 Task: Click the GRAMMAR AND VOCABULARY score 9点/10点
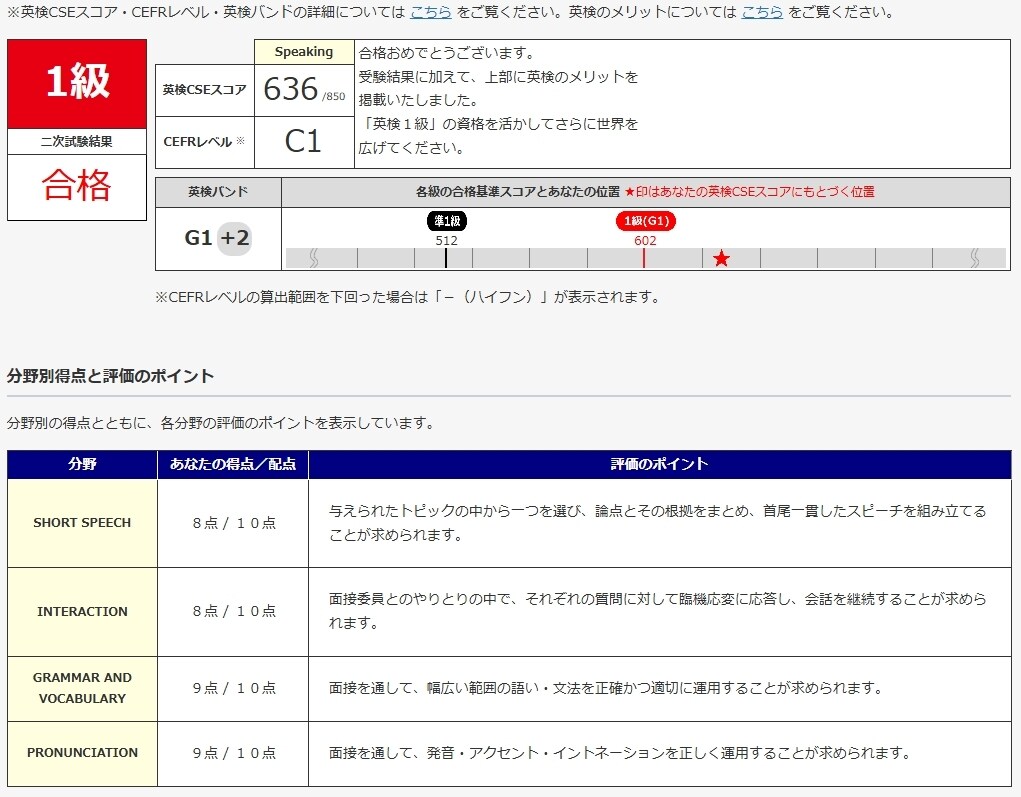234,688
